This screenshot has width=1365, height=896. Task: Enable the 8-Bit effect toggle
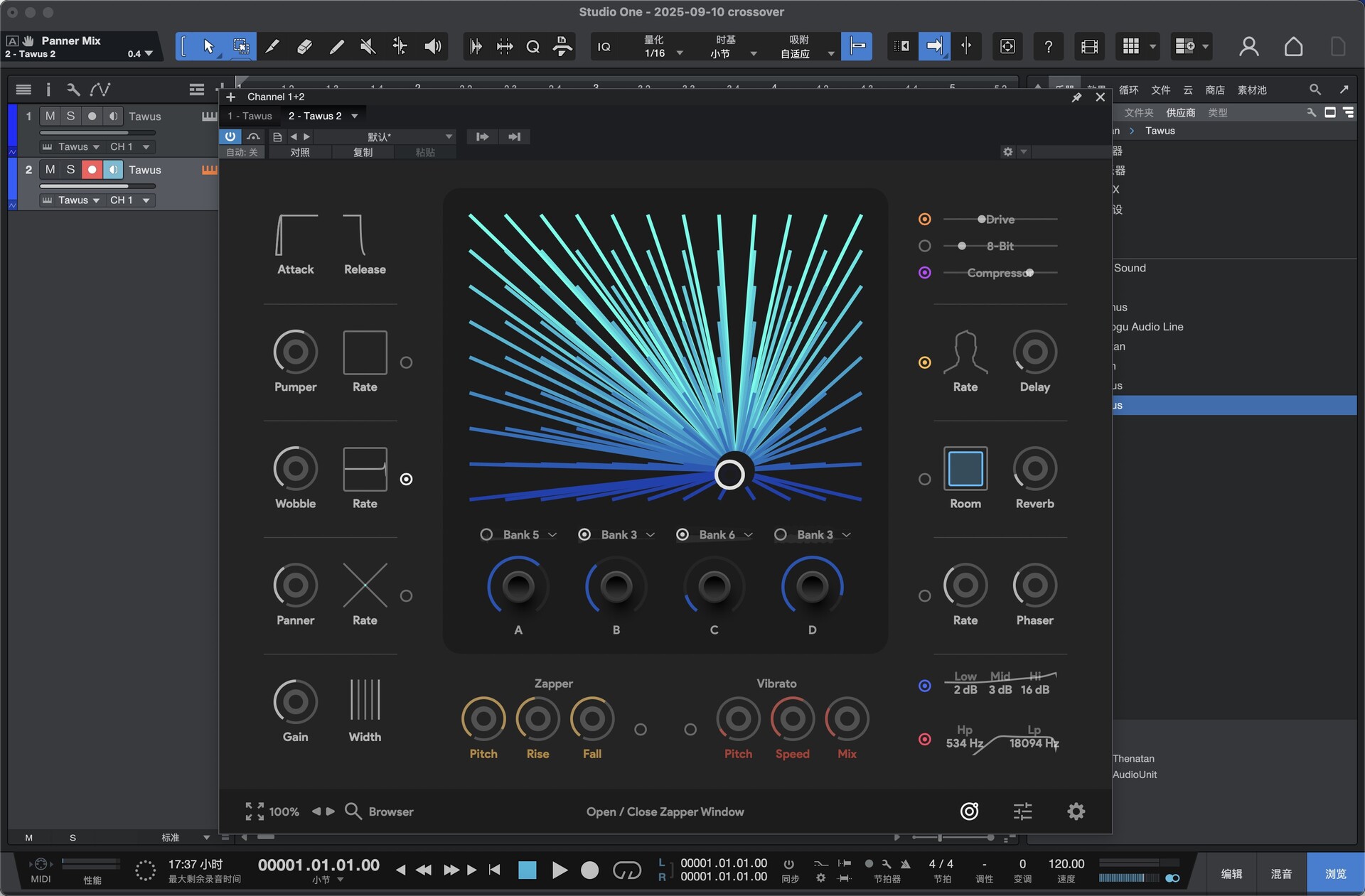(924, 246)
